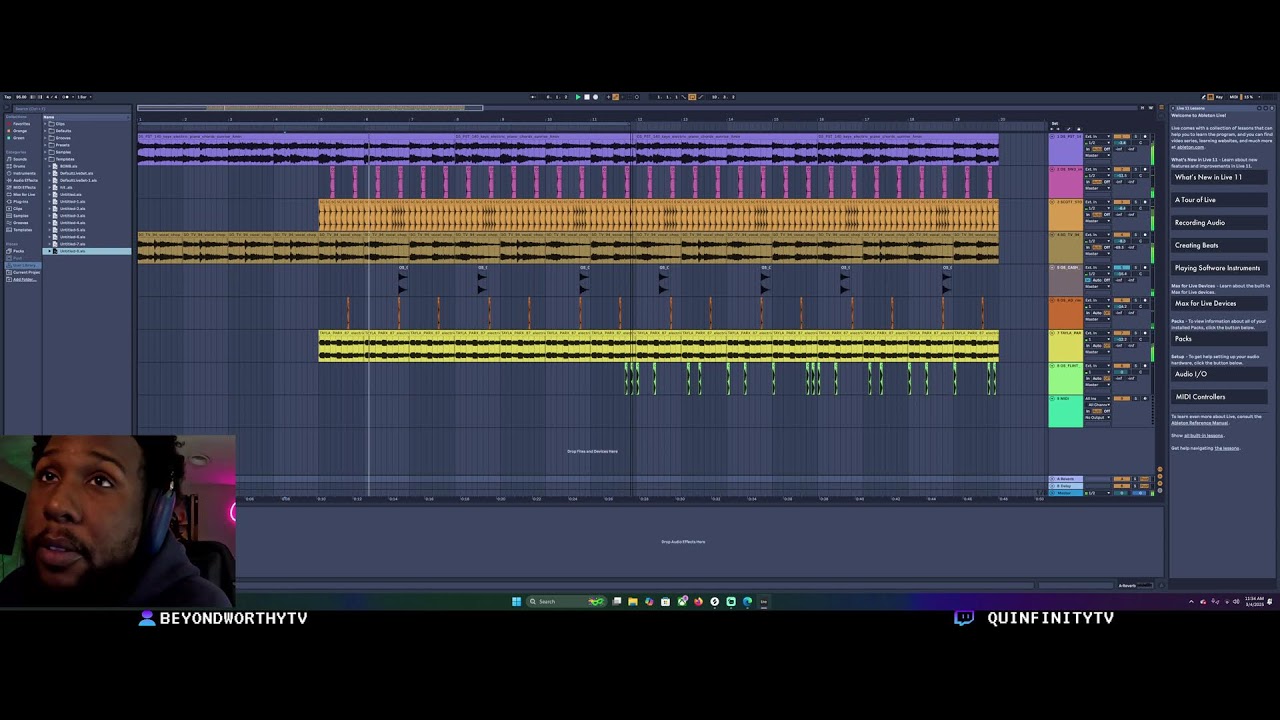Follow the Ableton Reference Manual link

pyautogui.click(x=1200, y=423)
